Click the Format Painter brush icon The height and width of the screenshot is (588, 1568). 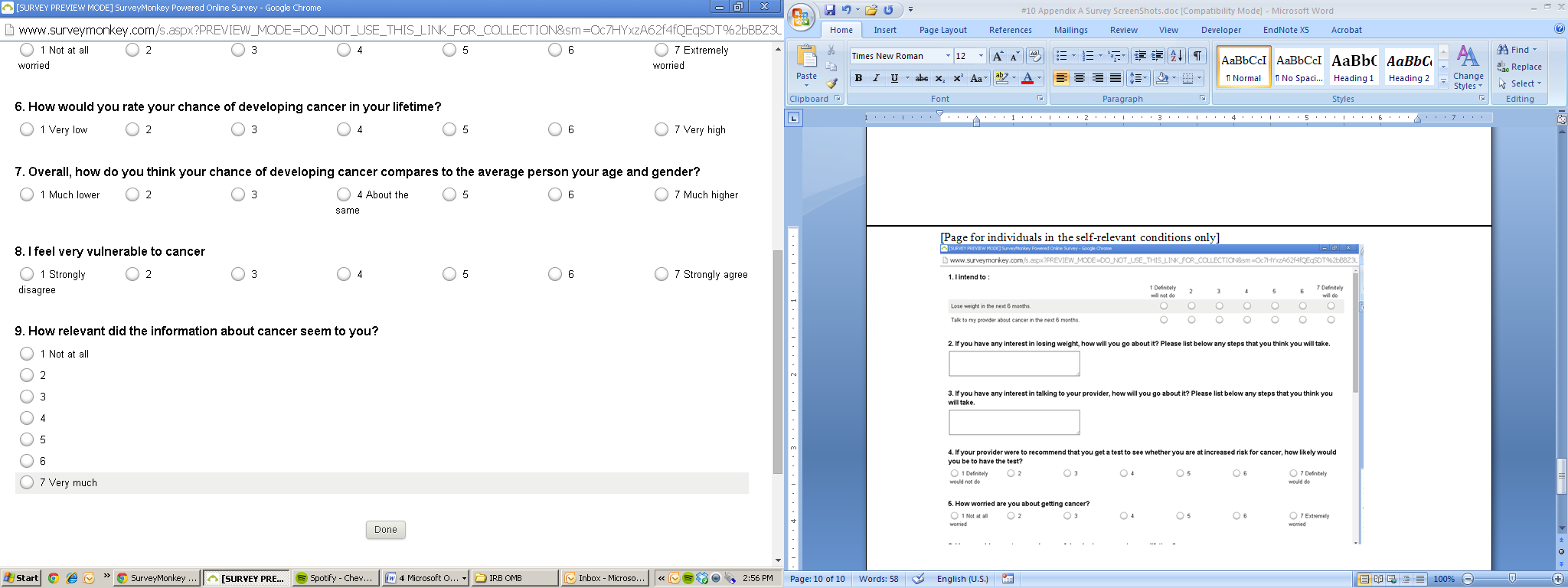[x=832, y=83]
